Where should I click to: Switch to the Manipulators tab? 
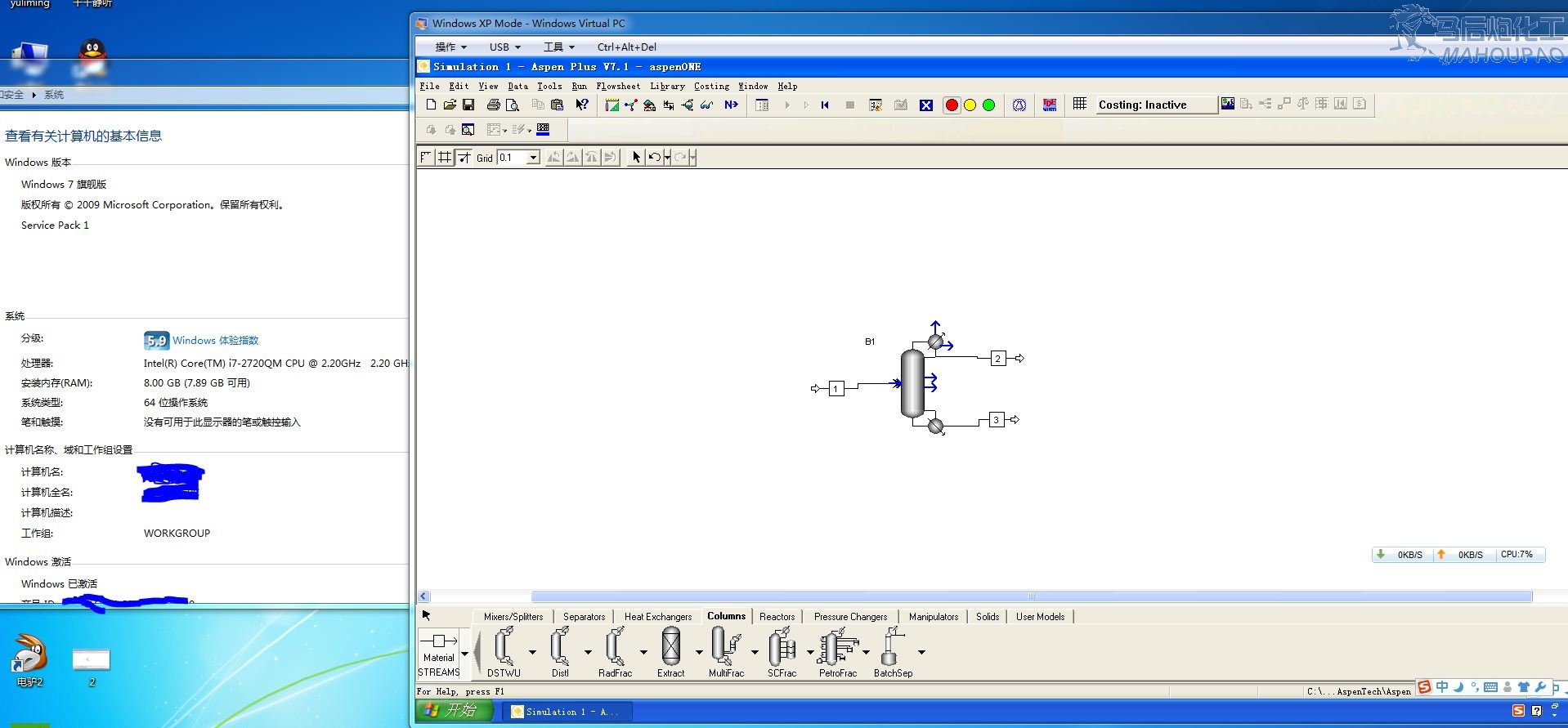[934, 617]
